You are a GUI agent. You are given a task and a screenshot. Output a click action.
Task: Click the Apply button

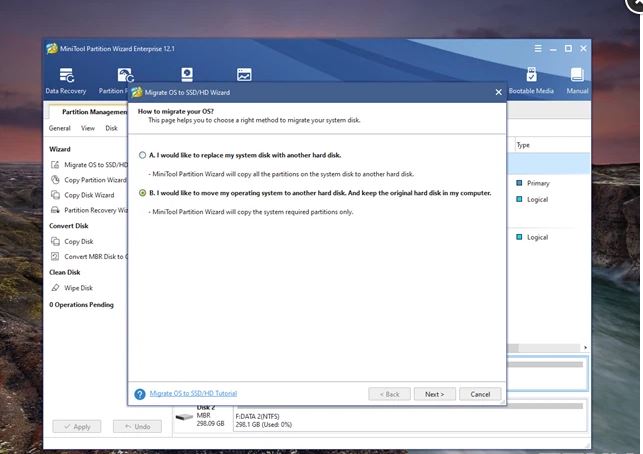77,427
